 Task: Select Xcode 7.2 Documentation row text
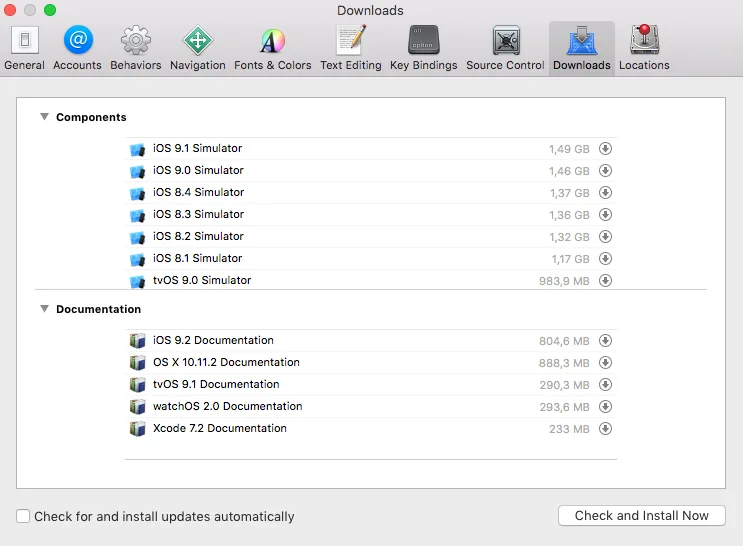tap(219, 428)
